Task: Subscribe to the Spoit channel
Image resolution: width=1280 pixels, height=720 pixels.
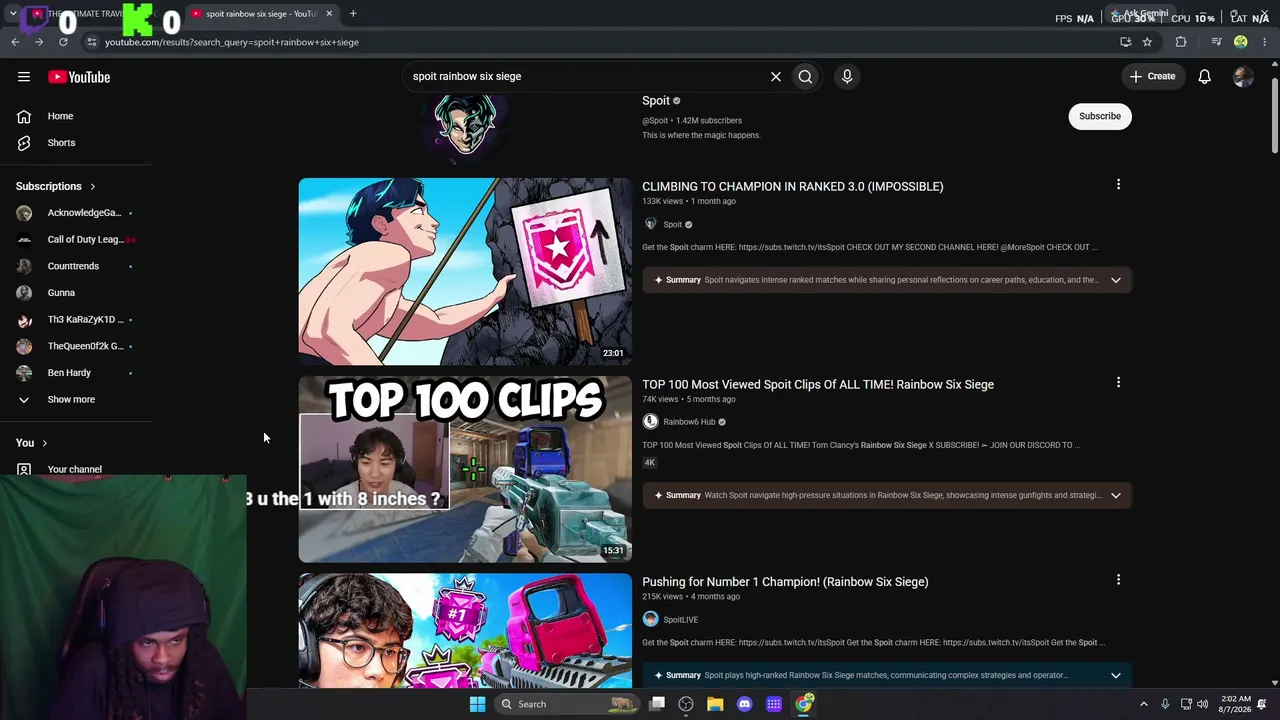Action: coord(1100,116)
